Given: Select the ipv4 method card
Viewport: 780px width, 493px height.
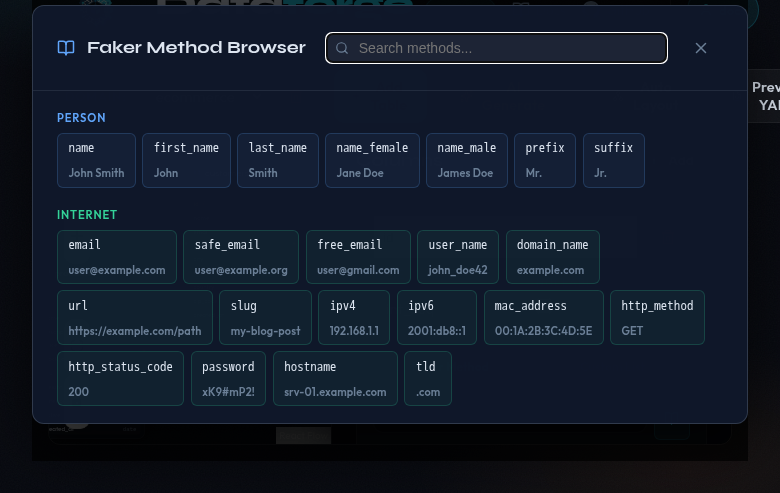Looking at the screenshot, I should 354,318.
